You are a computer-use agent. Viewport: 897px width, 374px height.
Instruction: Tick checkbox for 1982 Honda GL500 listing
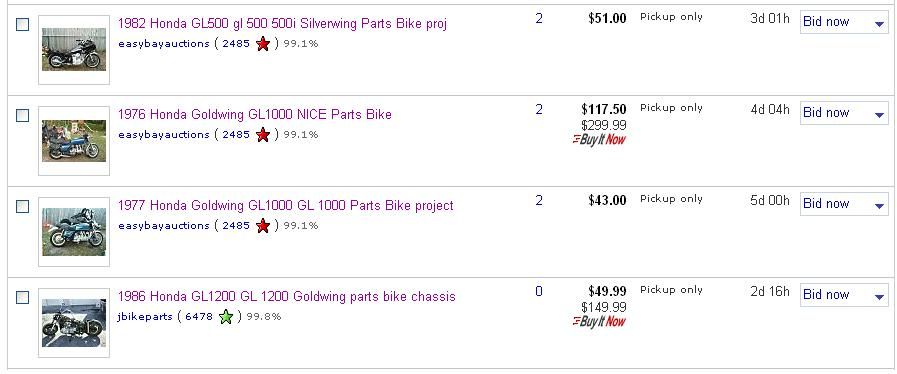pyautogui.click(x=22, y=25)
